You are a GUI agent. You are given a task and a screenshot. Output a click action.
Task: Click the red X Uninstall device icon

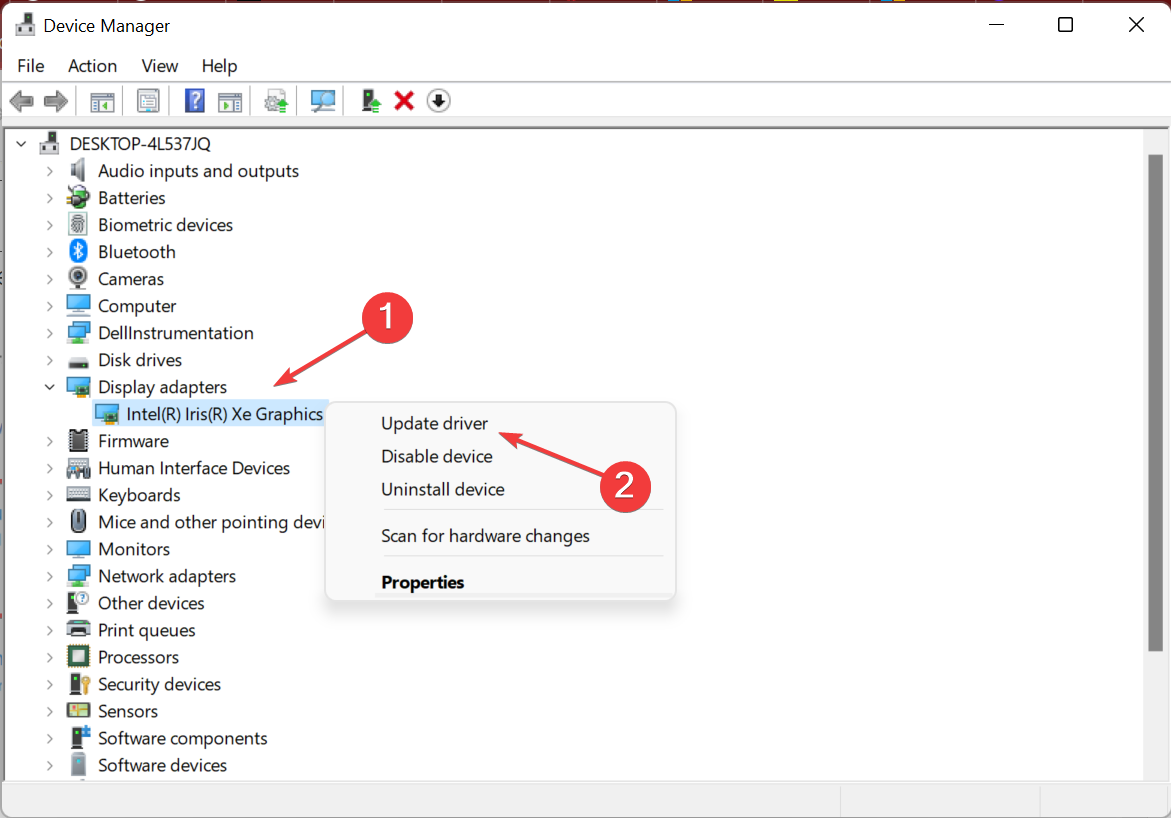click(x=404, y=101)
